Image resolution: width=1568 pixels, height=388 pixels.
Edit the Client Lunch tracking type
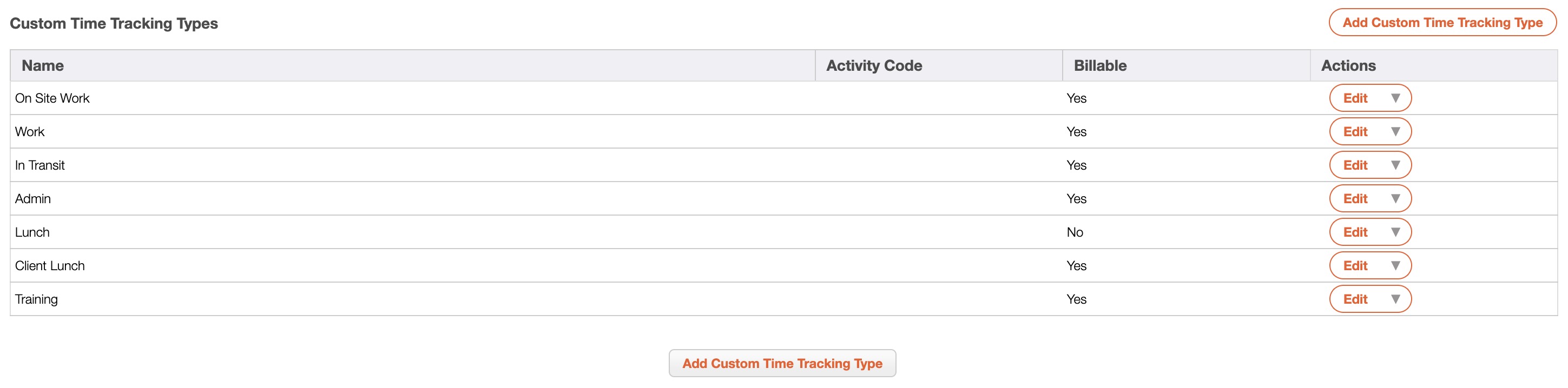pyautogui.click(x=1355, y=266)
